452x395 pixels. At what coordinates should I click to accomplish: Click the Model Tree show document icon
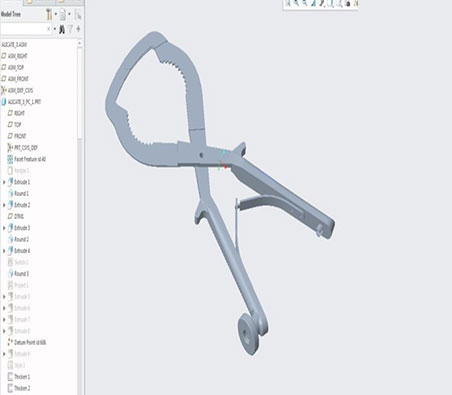coord(62,15)
